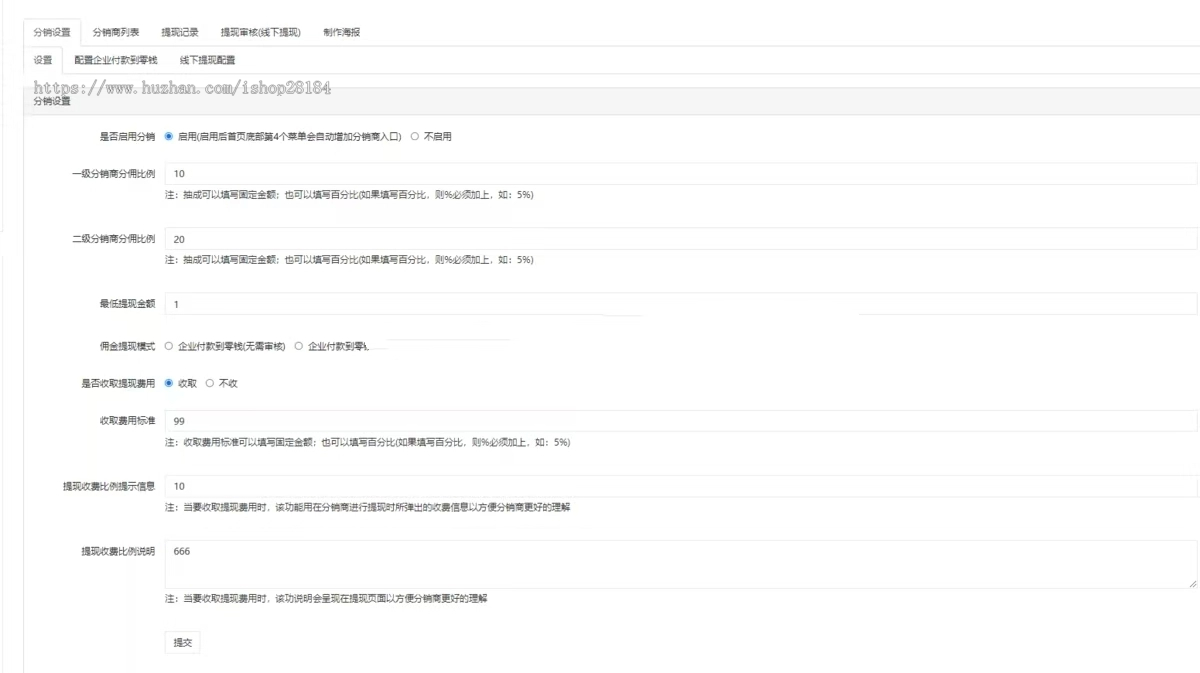Choose the second 企业付款到零钱 radio option
Screen dimensions: 1200x673
pyautogui.click(x=298, y=346)
